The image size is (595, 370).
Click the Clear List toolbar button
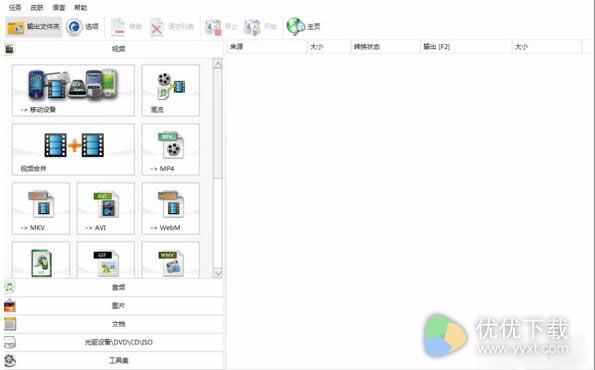[x=172, y=27]
